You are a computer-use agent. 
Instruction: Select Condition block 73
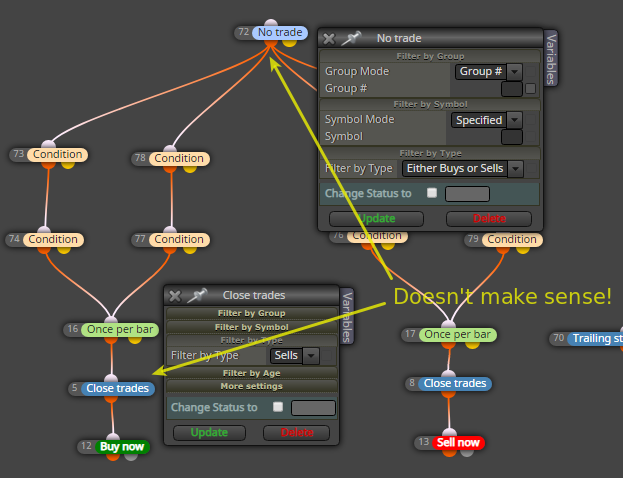point(57,154)
